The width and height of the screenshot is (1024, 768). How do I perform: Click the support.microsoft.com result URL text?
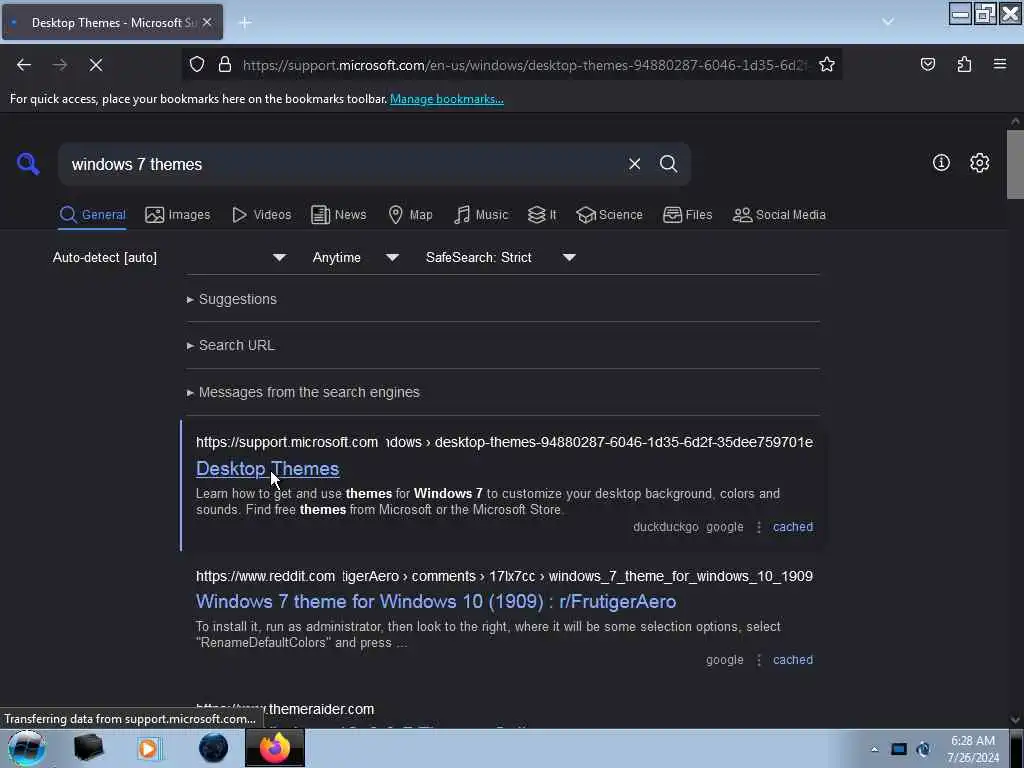[x=504, y=442]
